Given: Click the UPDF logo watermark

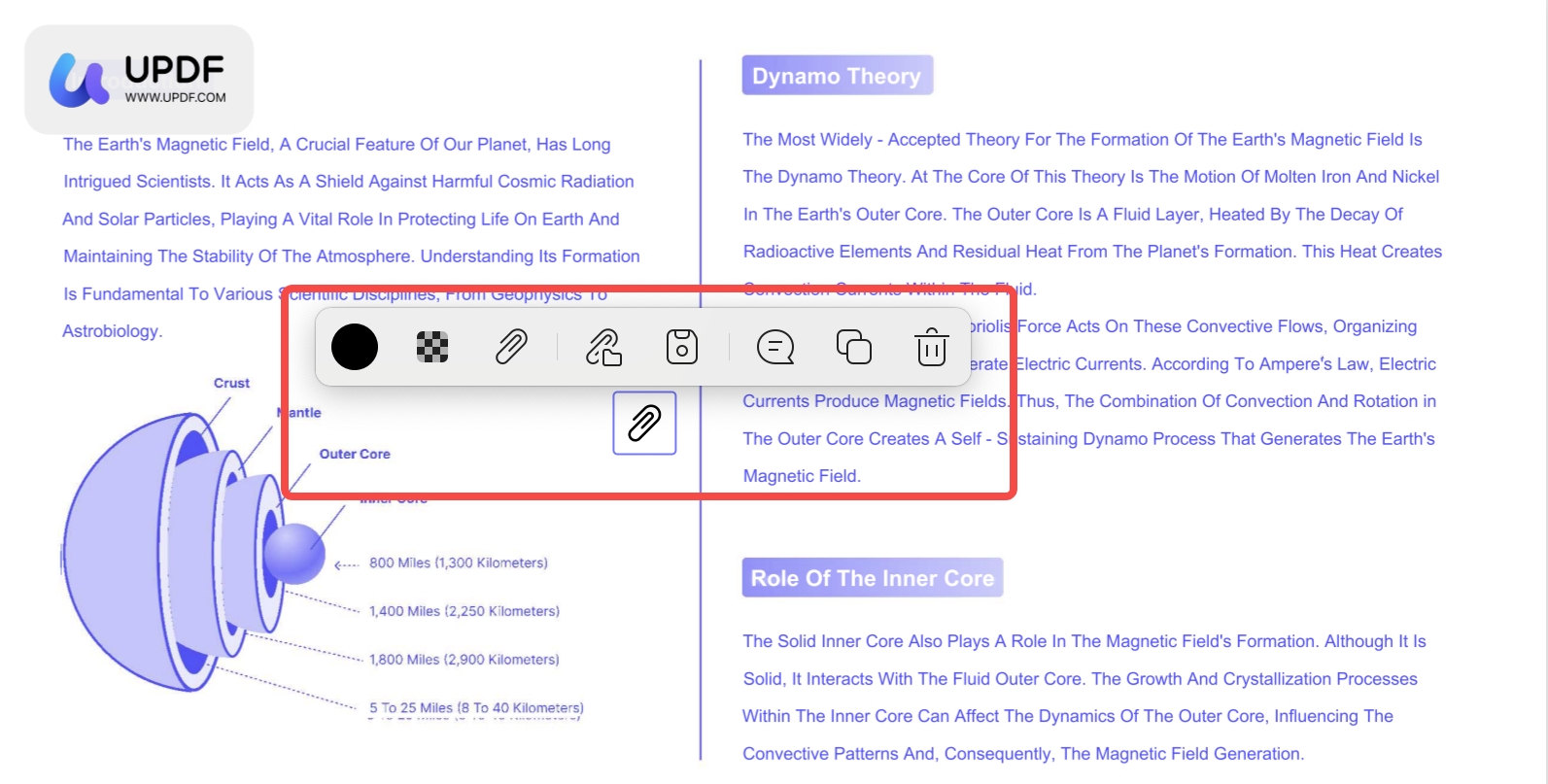Looking at the screenshot, I should click(x=139, y=80).
